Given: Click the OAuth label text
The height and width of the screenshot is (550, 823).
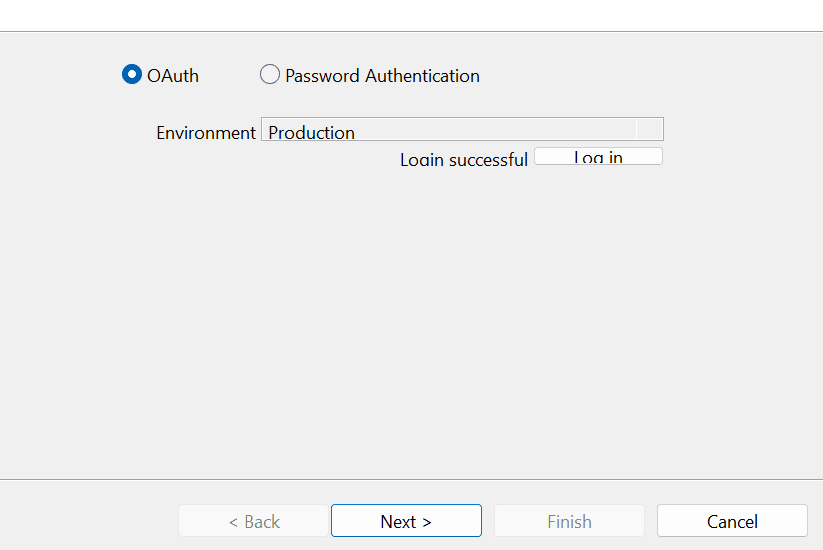Looking at the screenshot, I should tap(173, 76).
